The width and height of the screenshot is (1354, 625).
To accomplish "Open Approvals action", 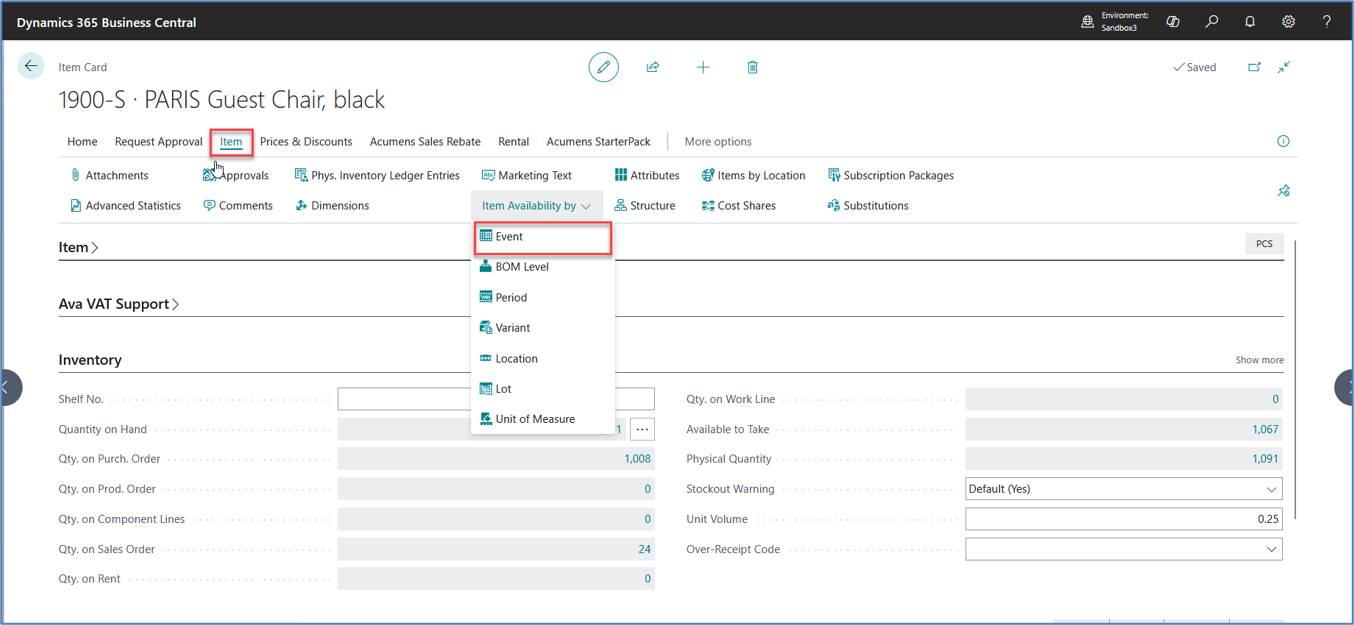I will coord(236,175).
